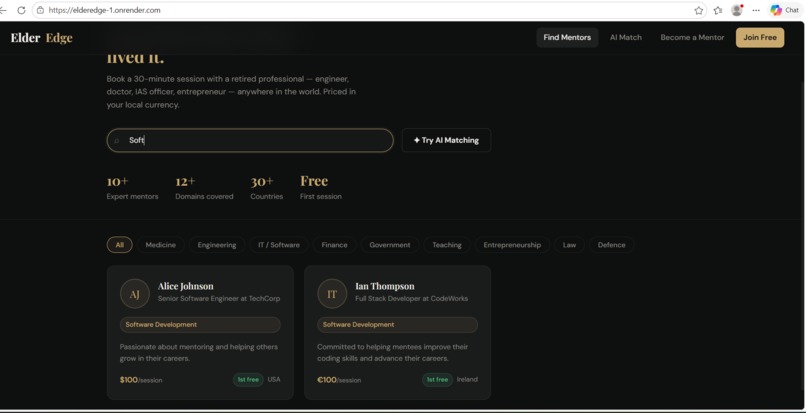Click the USA country label

(274, 380)
